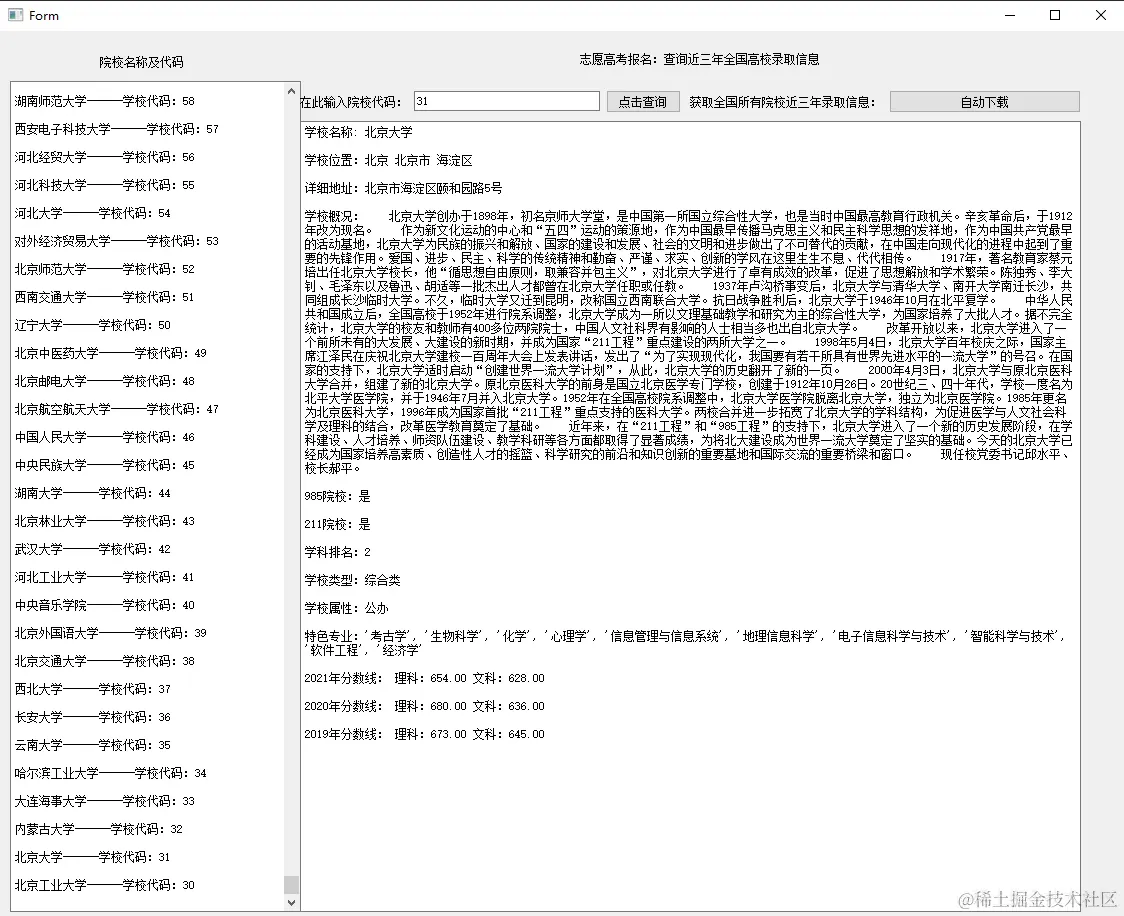Select 北京工业大学 学校代码 30 row
Image resolution: width=1124 pixels, height=916 pixels.
(105, 884)
